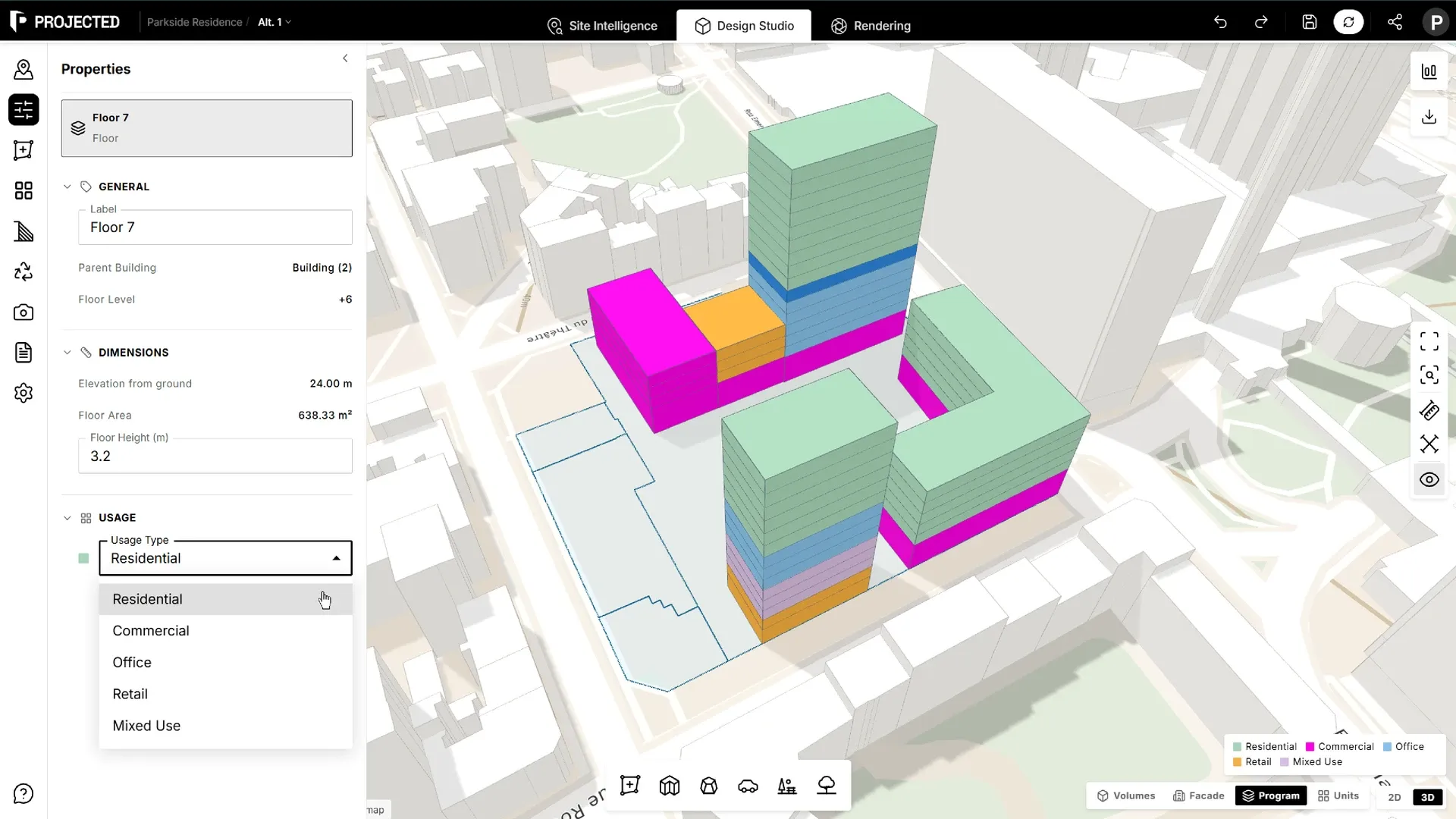Open the analytics chart icon

1429,71
